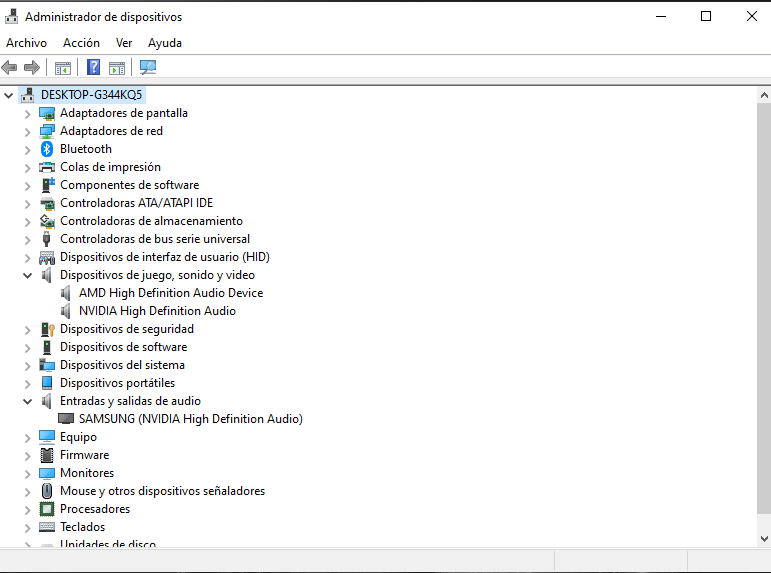Click the scrollbar down arrow

[764, 539]
